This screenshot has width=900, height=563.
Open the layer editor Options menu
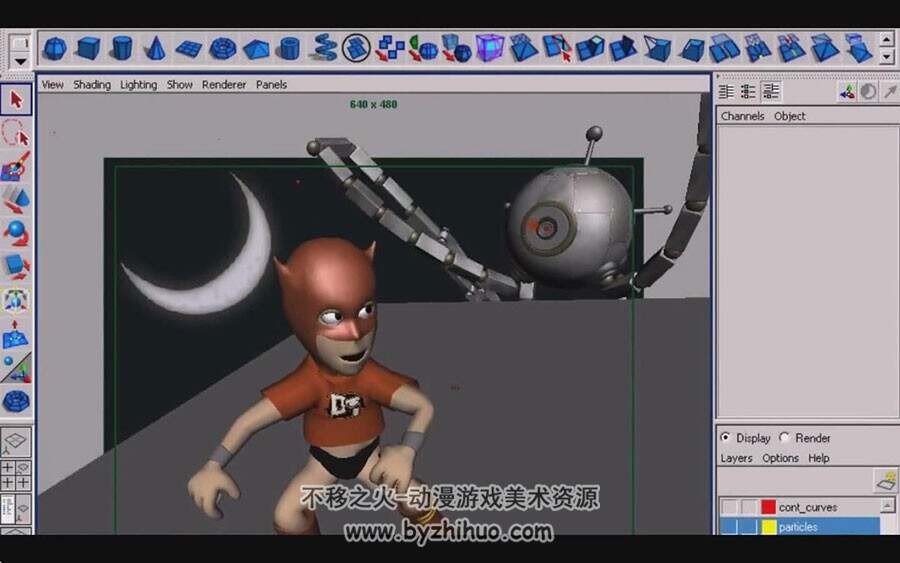tap(780, 458)
